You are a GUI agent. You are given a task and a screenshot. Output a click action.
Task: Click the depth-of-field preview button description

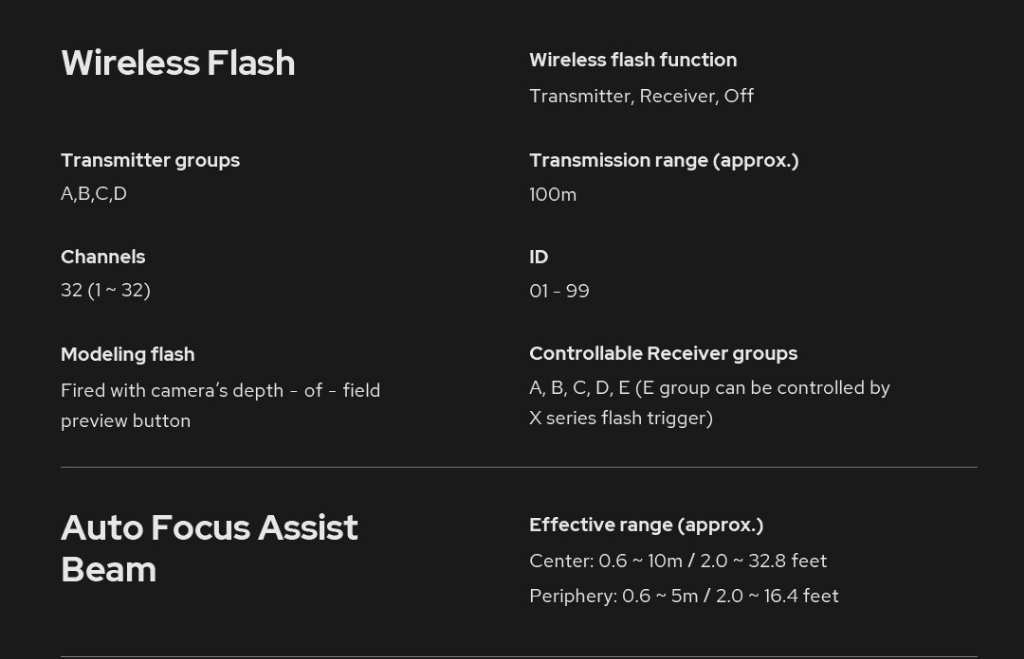tap(220, 405)
